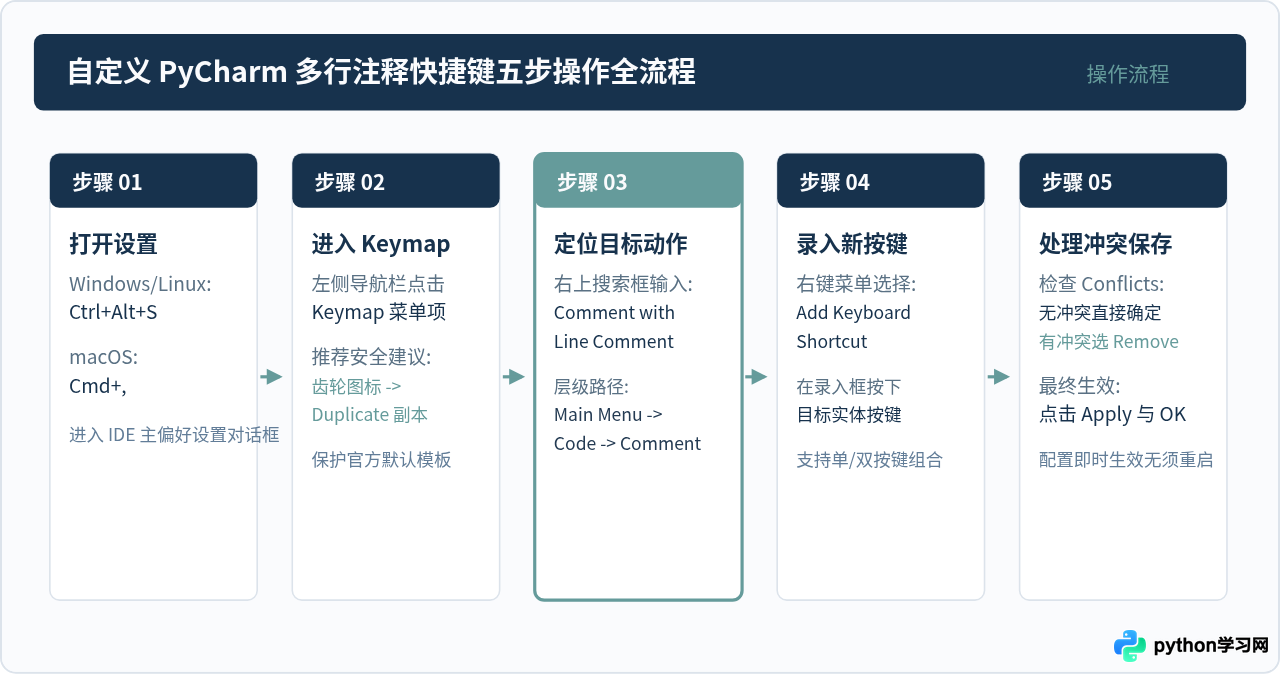Click the 支持单/双按键组合 note
The width and height of the screenshot is (1280, 674).
tap(870, 460)
